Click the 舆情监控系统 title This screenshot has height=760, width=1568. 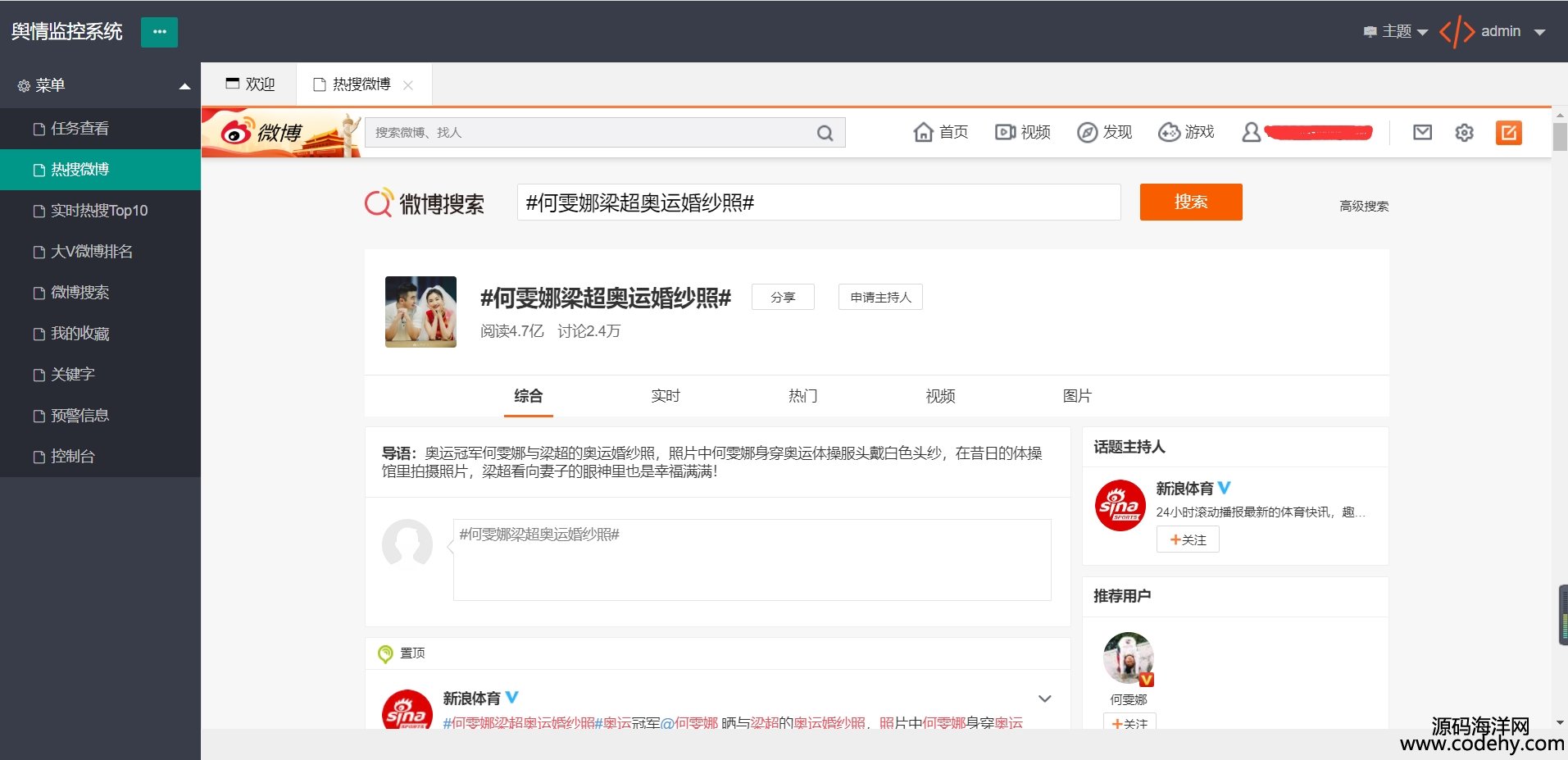66,32
